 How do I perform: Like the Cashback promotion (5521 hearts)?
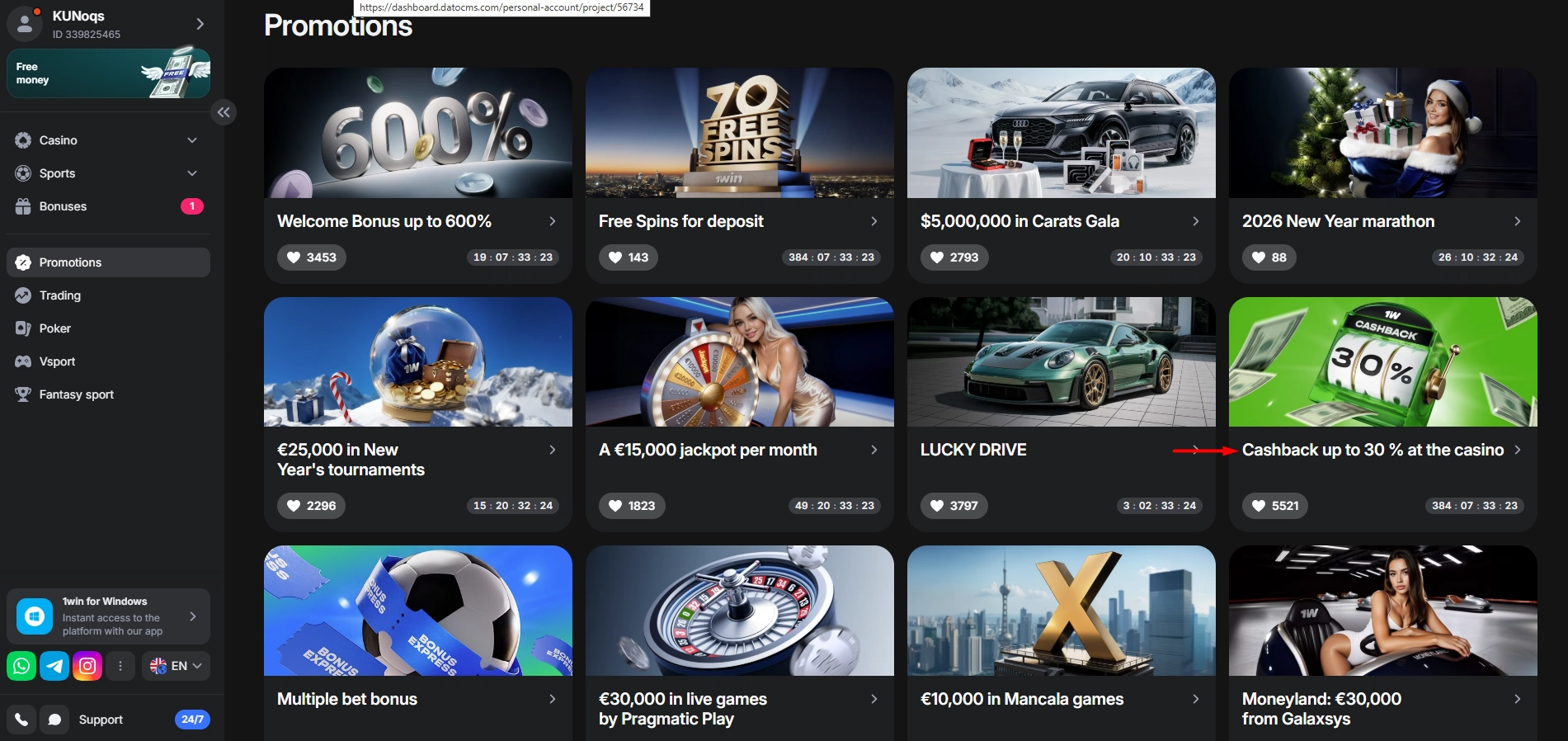point(1275,506)
